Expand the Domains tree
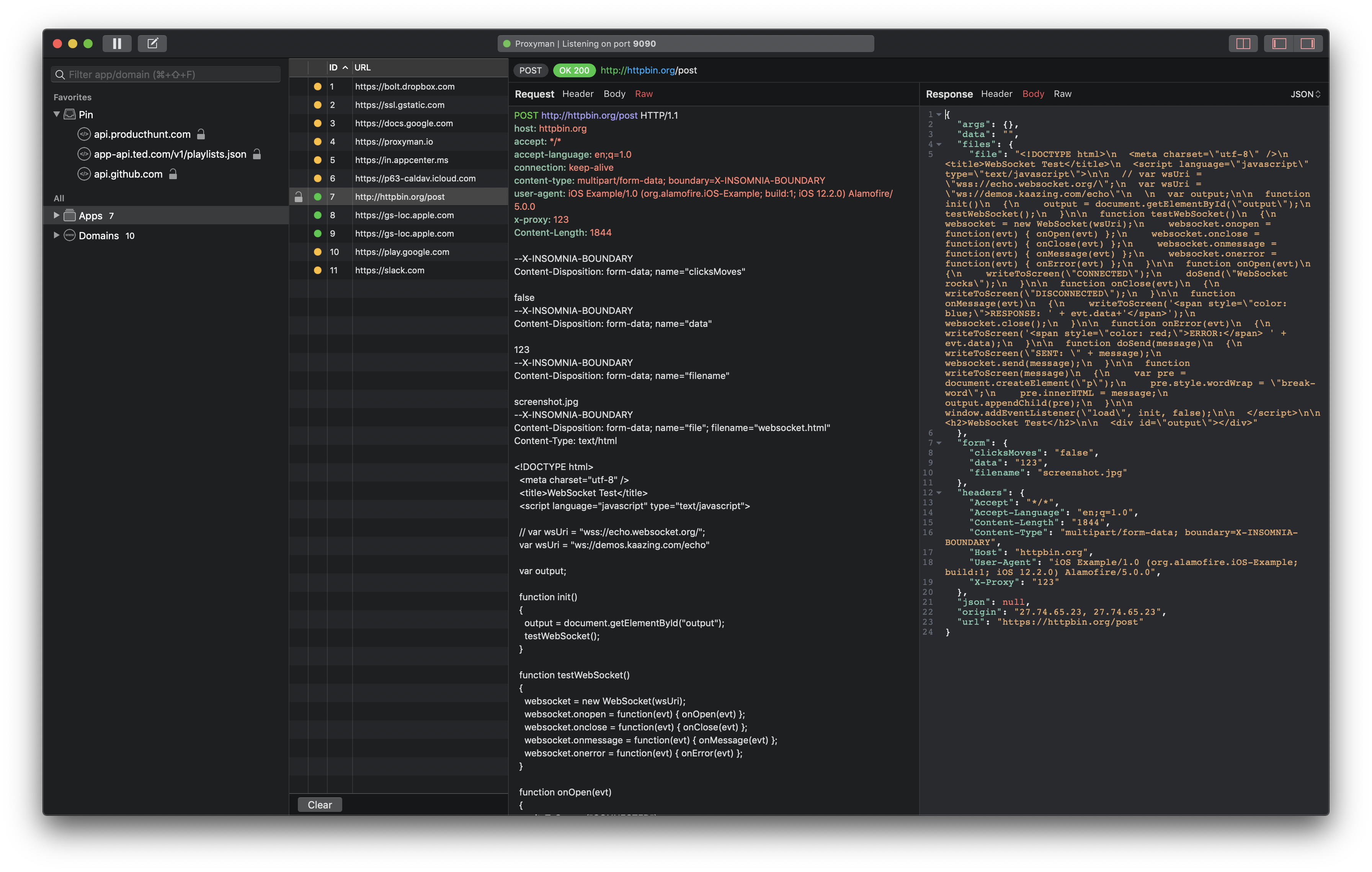1372x872 pixels. pos(56,235)
